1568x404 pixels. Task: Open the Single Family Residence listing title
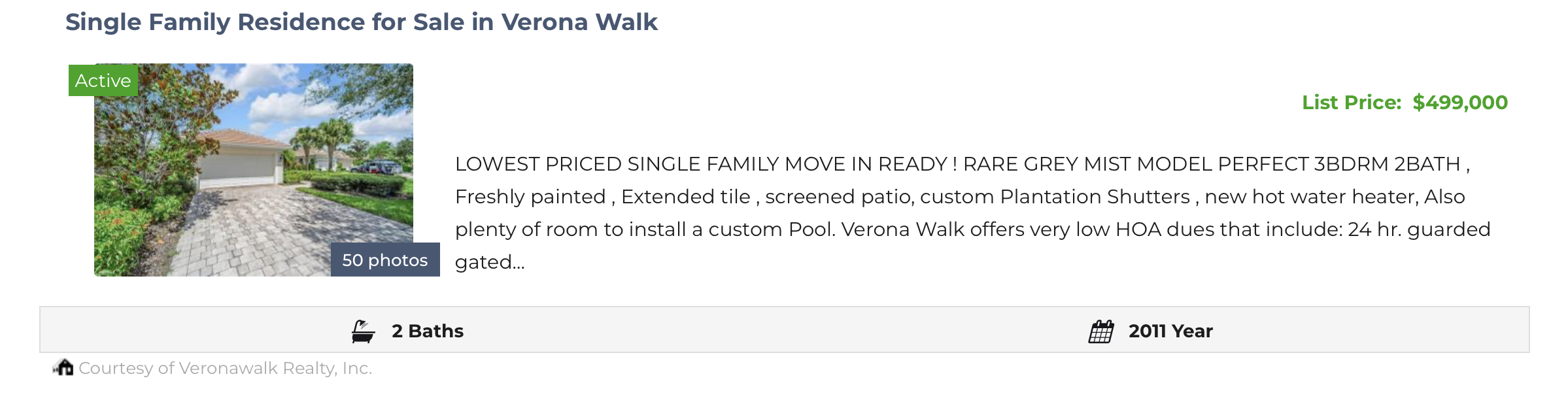[361, 22]
